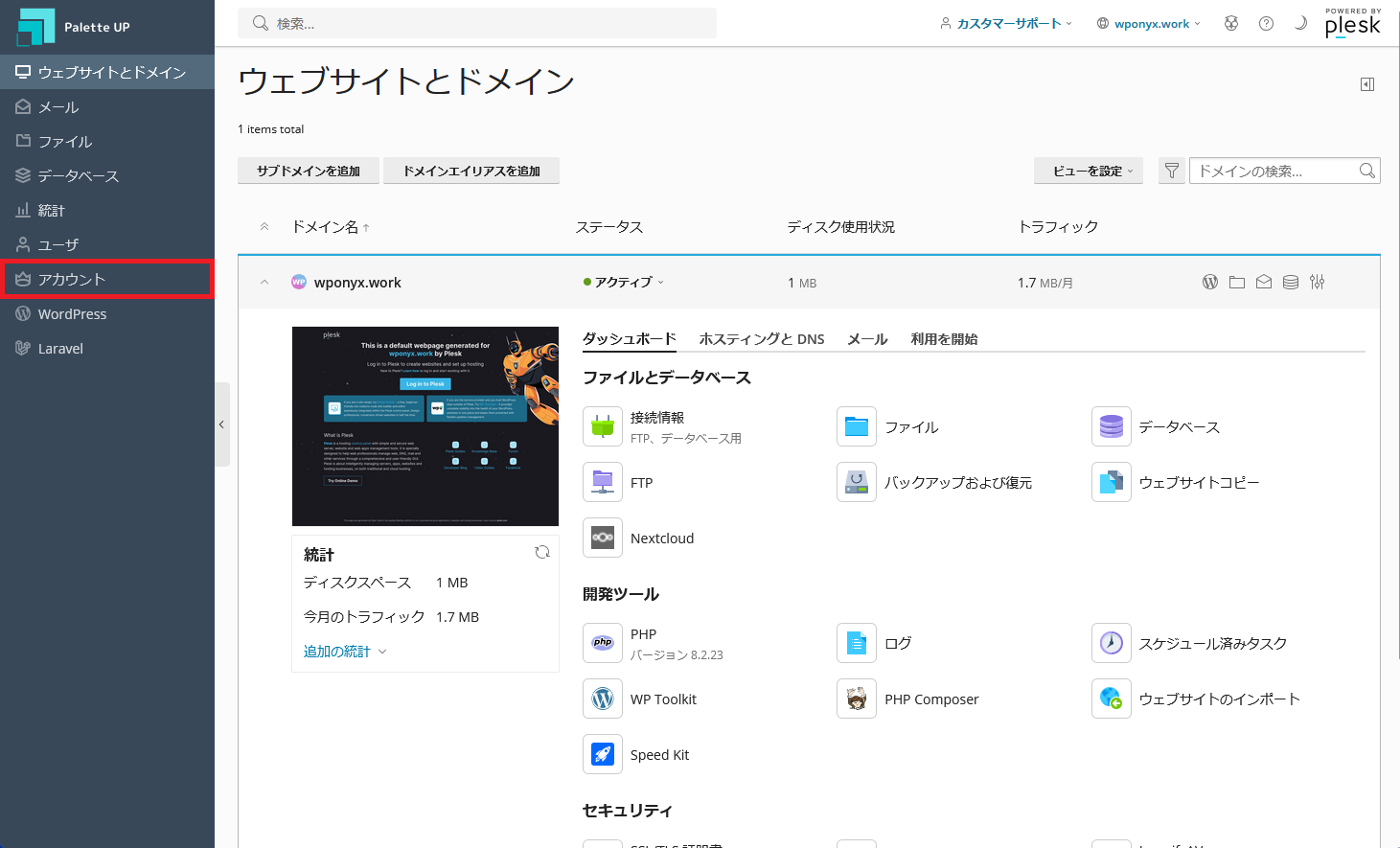The image size is (1400, 848).
Task: Open カスタマーサポート account dropdown
Action: pos(1006,23)
